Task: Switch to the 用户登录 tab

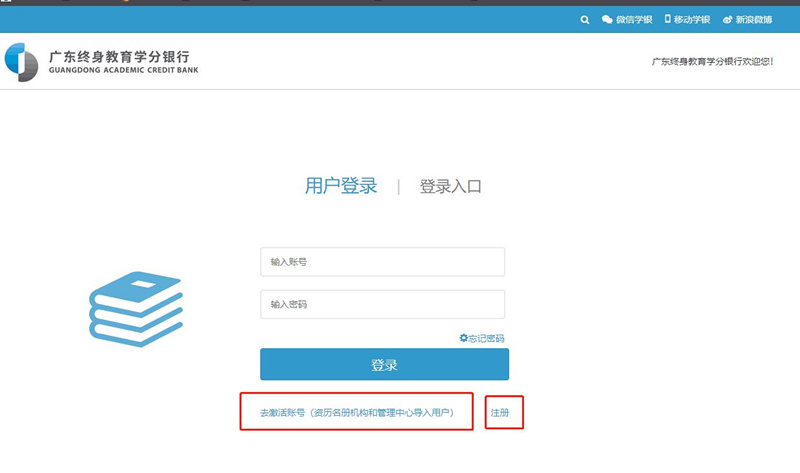Action: click(341, 186)
